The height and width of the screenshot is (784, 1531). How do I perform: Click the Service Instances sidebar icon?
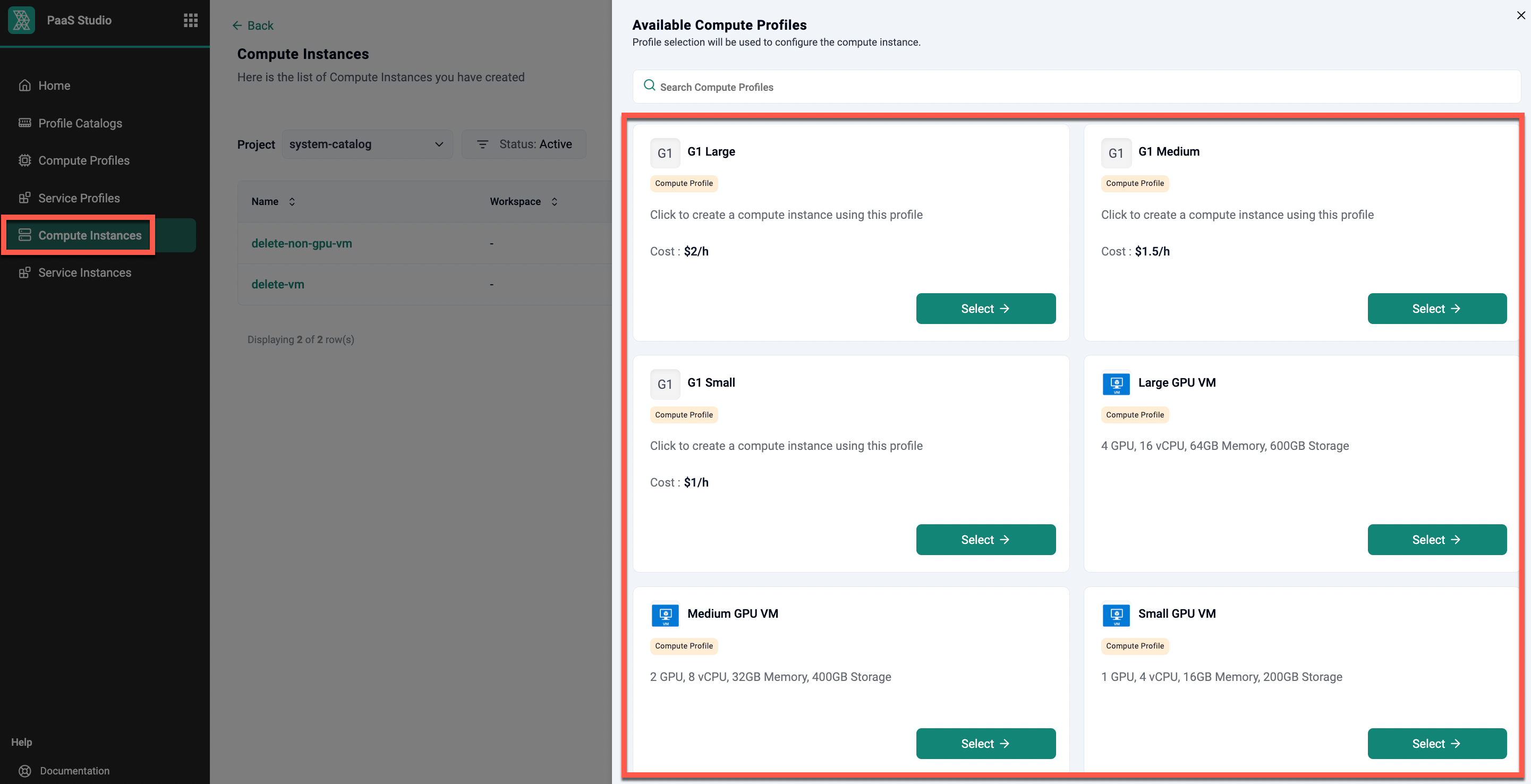[x=24, y=273]
